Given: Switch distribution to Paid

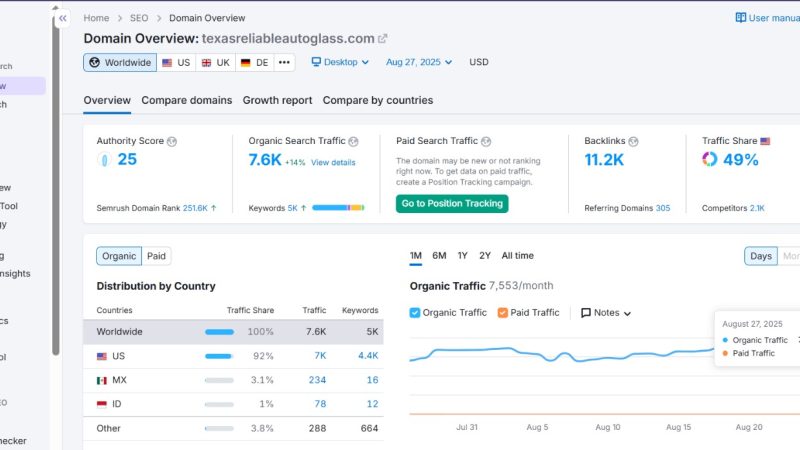Looking at the screenshot, I should (x=156, y=256).
